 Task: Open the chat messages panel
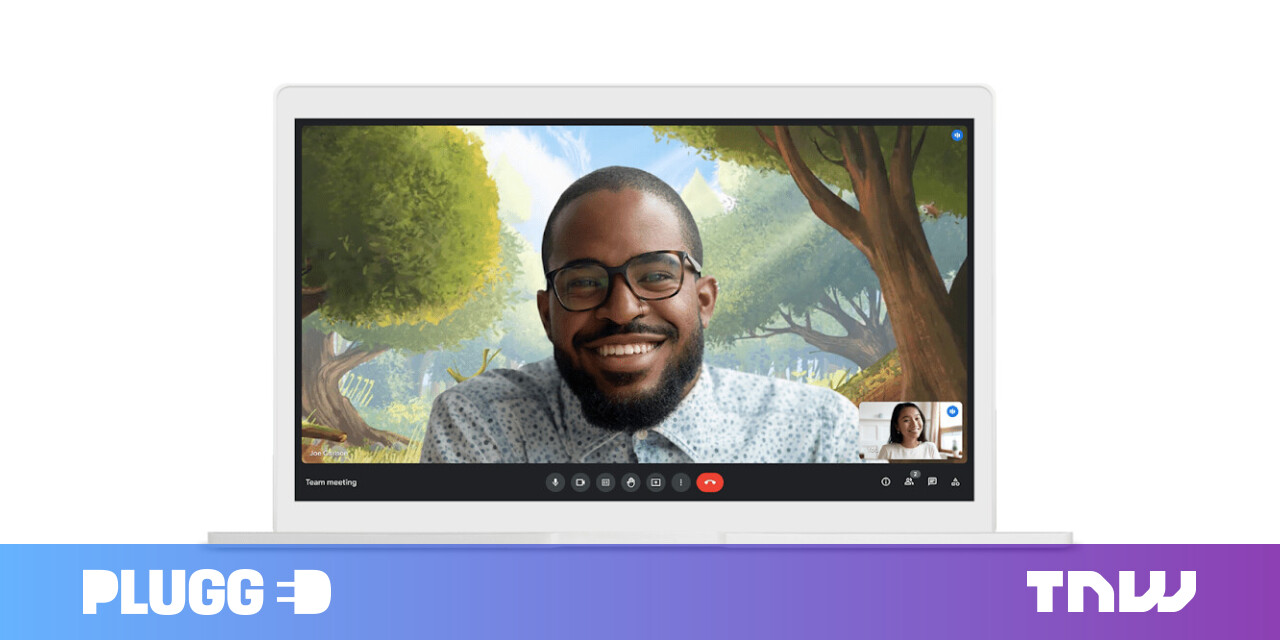tap(932, 482)
